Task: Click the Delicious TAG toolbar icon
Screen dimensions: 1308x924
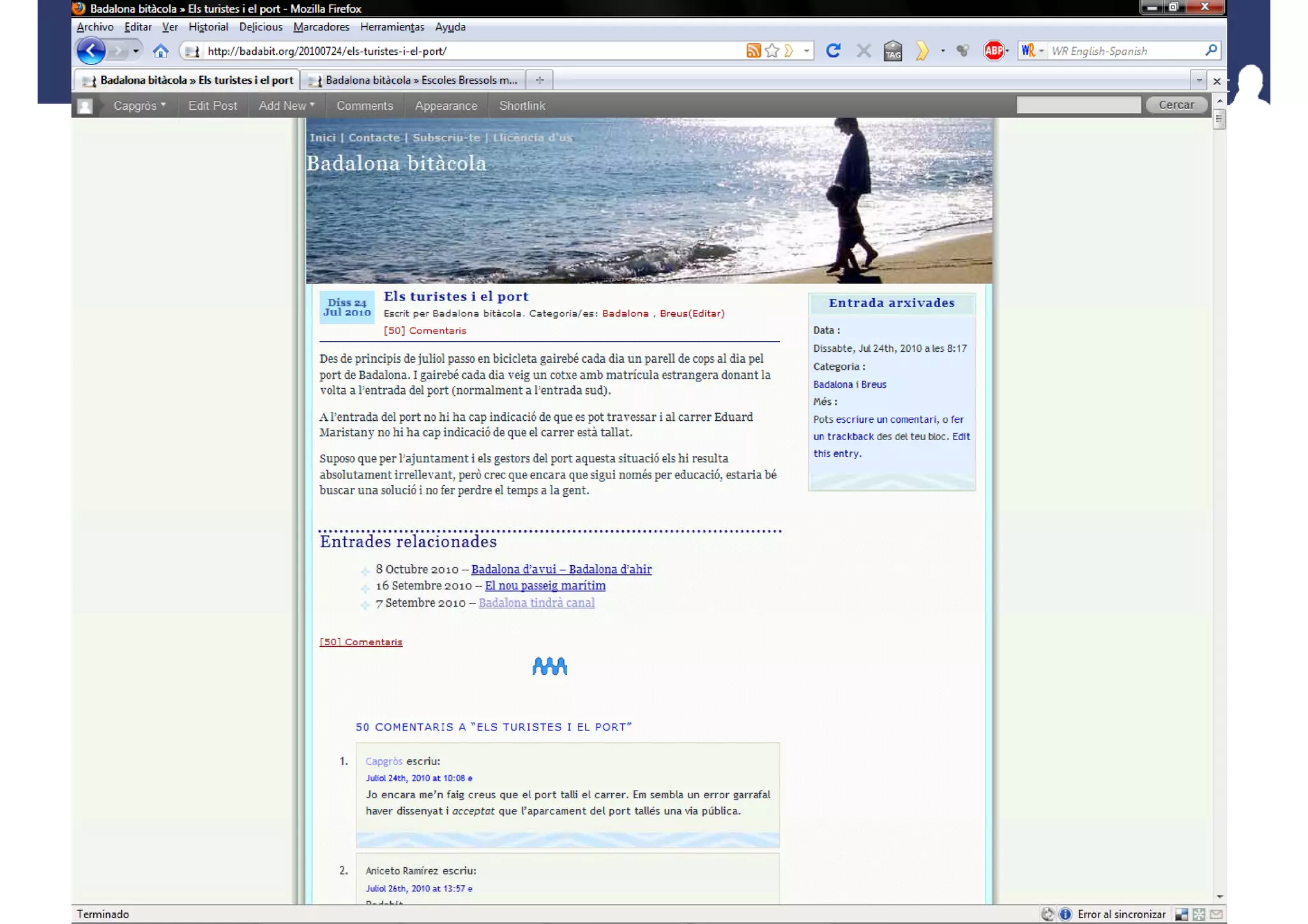Action: coord(893,50)
